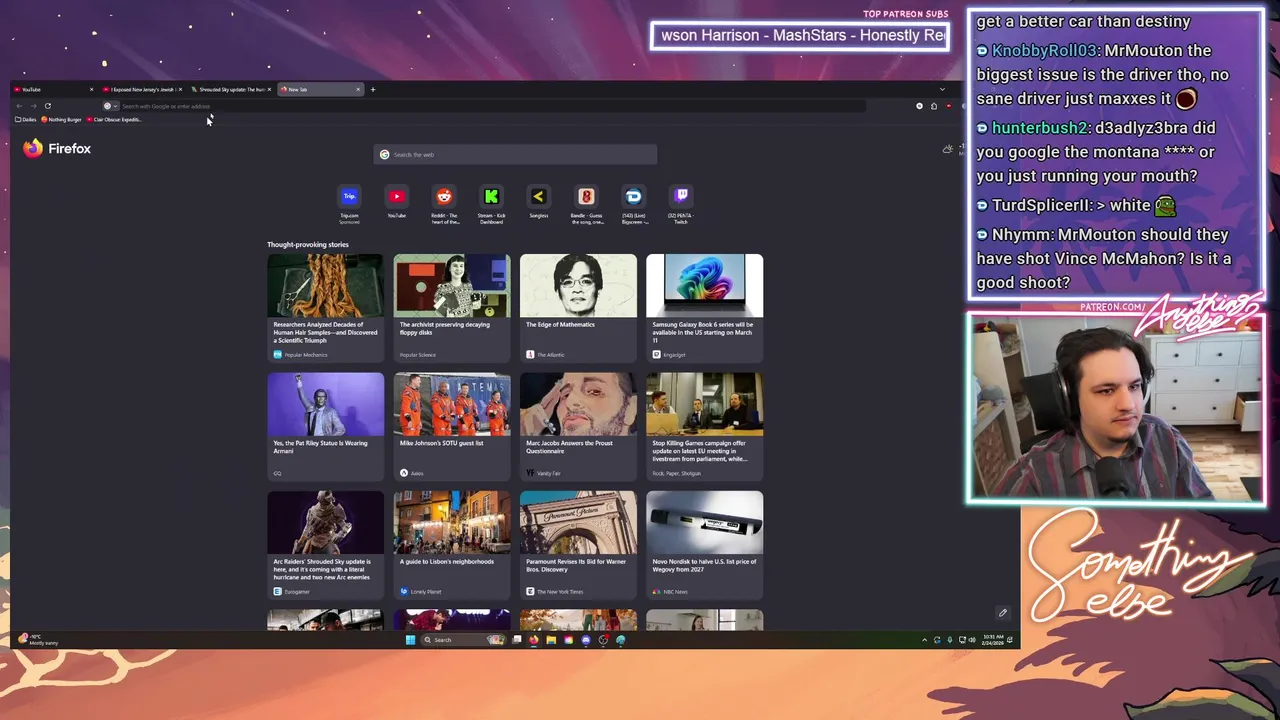Open Mike Johnson's SOTU guest list story
Screen dimensions: 1280x720
point(452,427)
